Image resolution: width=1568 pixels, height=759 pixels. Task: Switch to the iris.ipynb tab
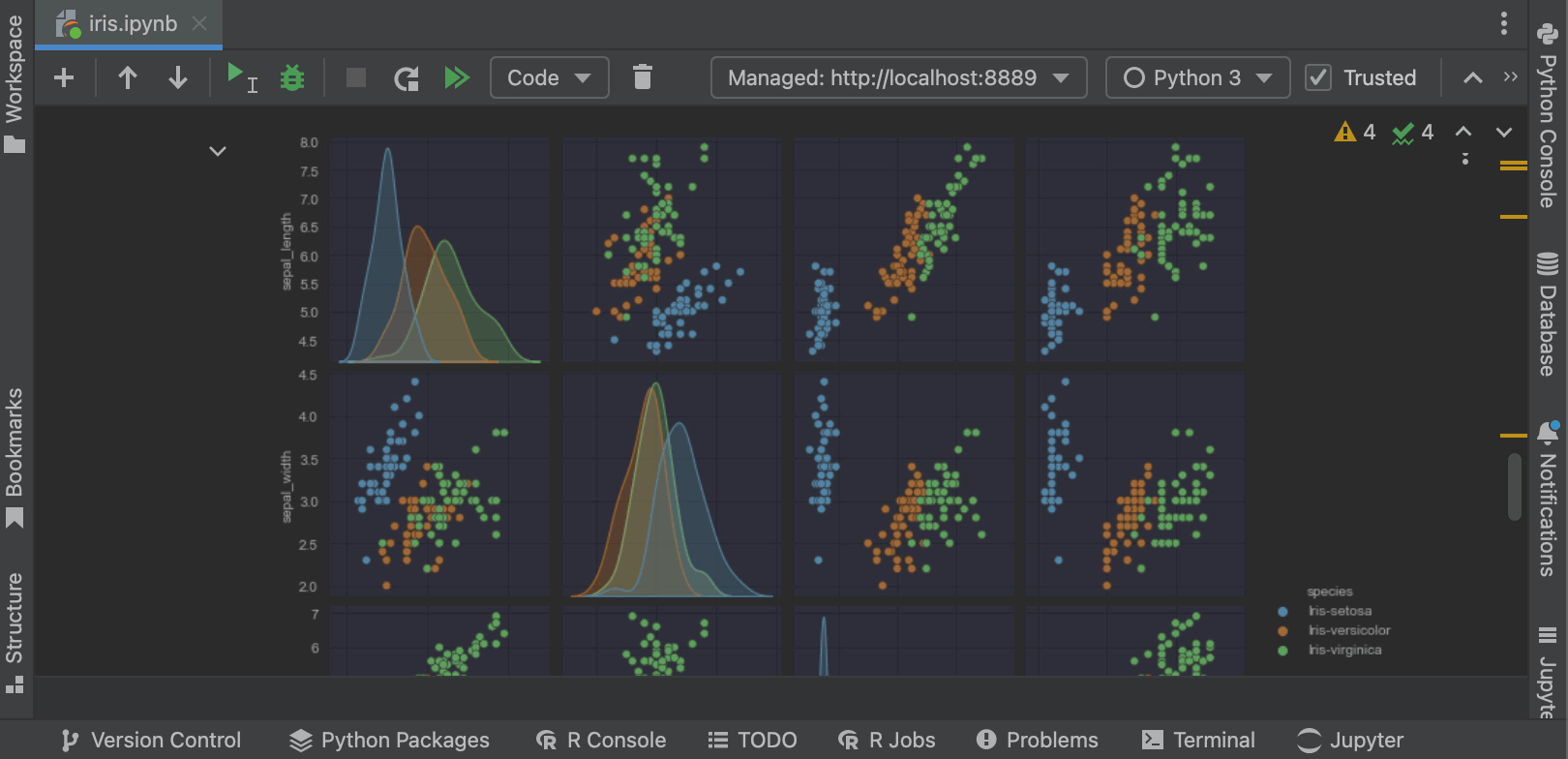pos(133,24)
